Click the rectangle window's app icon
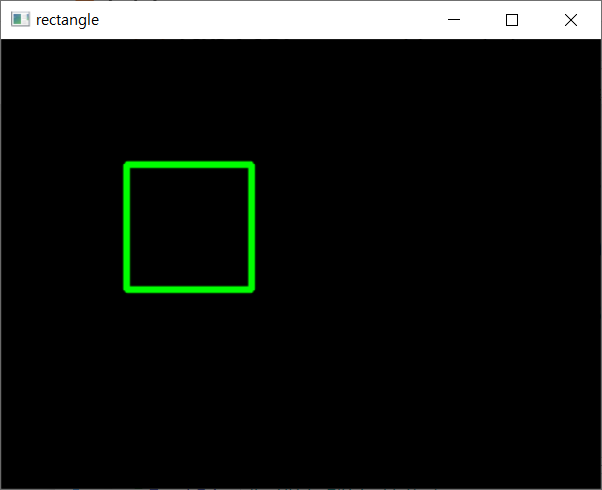This screenshot has height=490, width=602. pos(20,19)
